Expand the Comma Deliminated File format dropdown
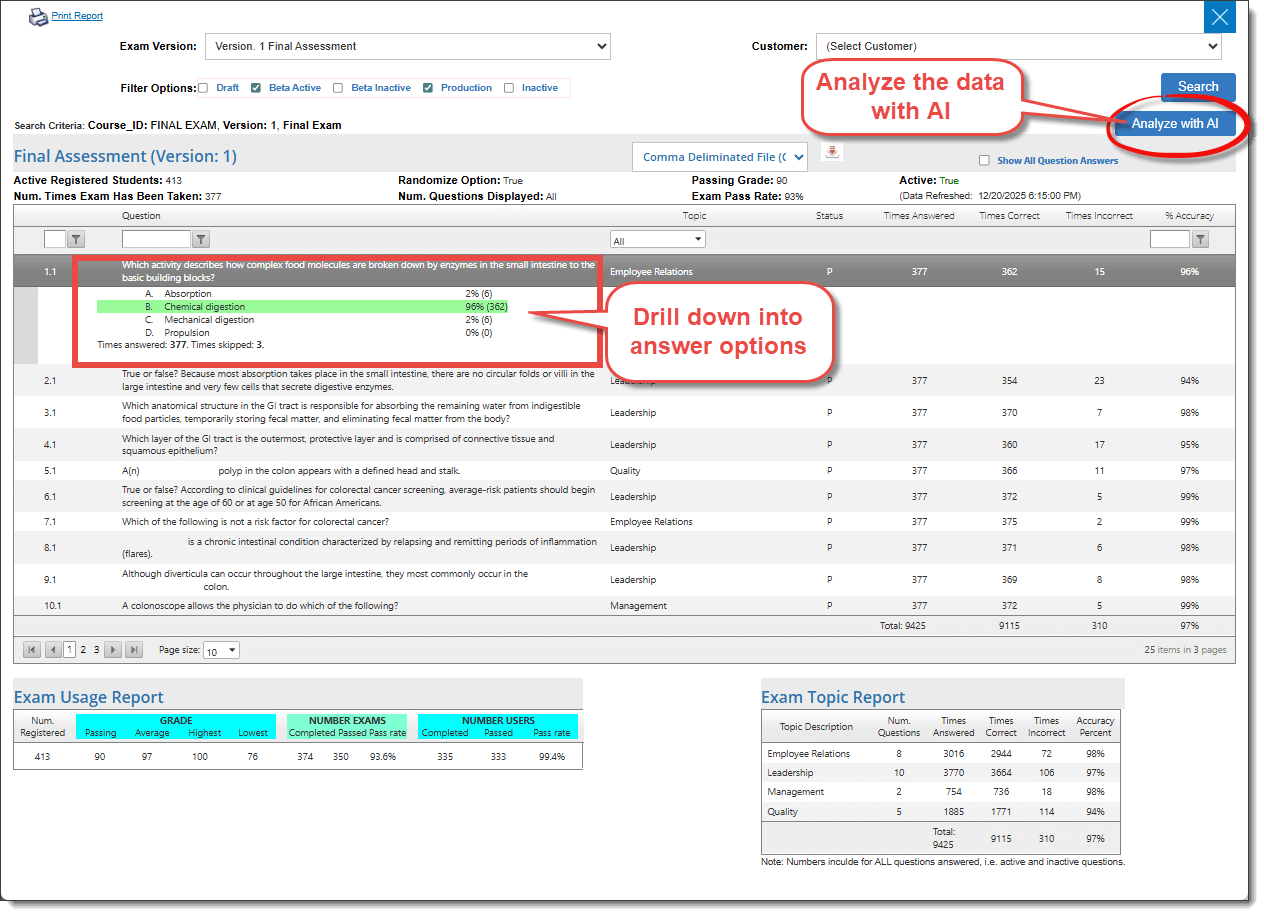 tap(719, 157)
